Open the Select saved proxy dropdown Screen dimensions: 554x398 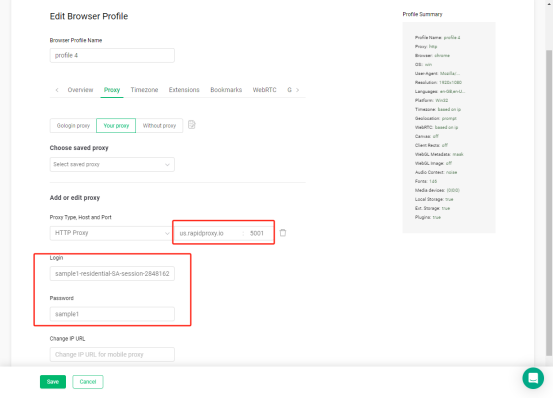pos(112,164)
